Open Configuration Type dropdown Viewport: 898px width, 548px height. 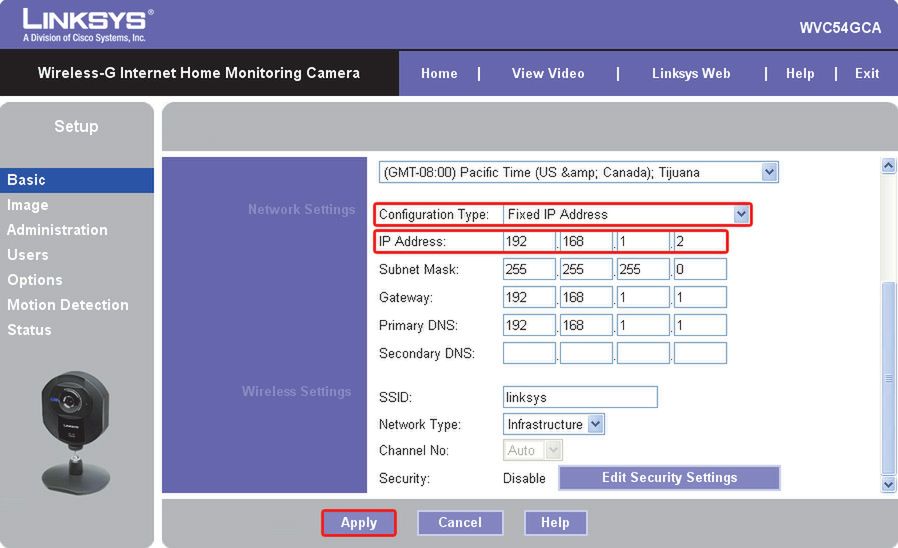[x=741, y=214]
